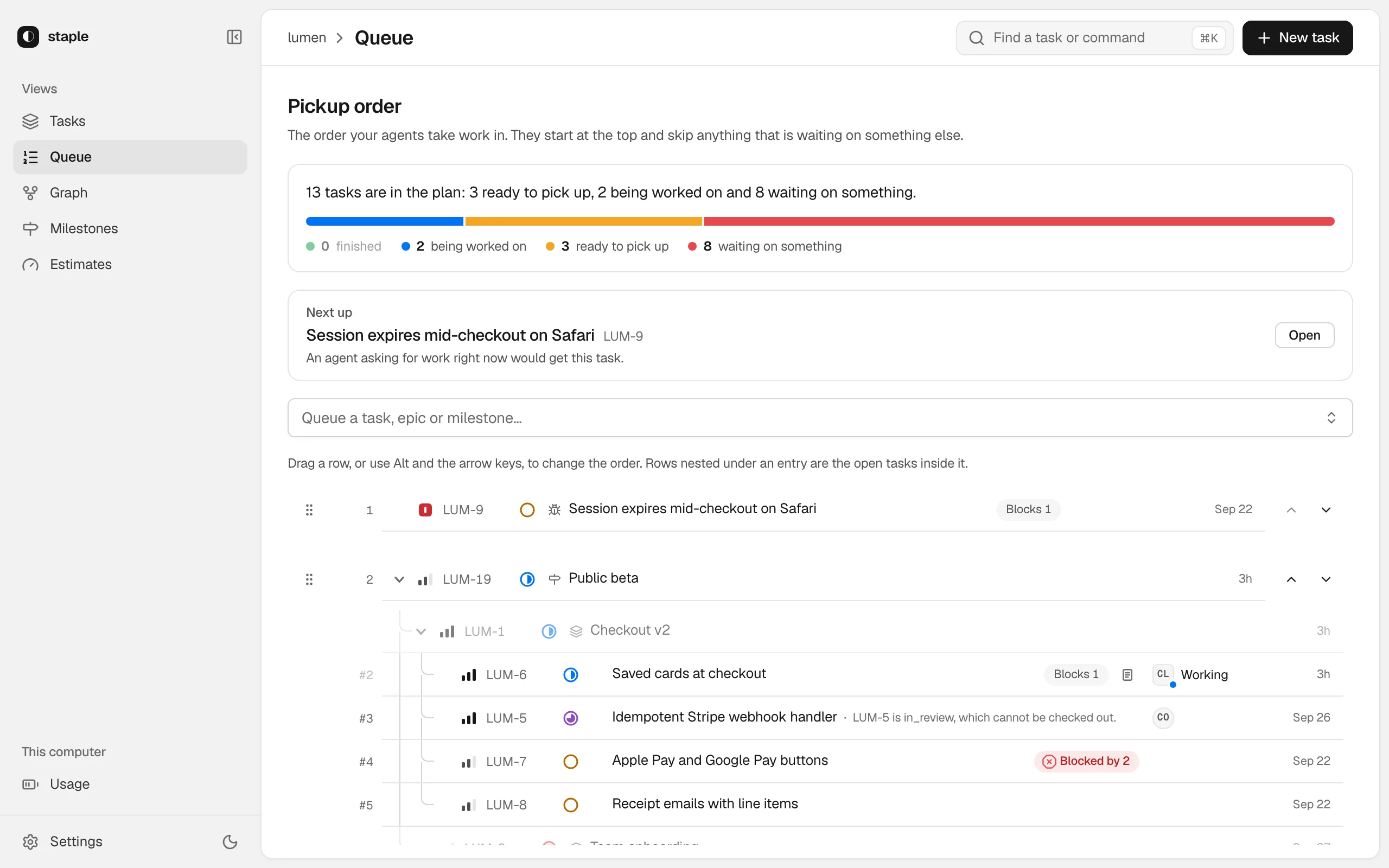The width and height of the screenshot is (1389, 868).
Task: Collapse the LUM-1 Checkout v2 group
Action: coord(420,631)
